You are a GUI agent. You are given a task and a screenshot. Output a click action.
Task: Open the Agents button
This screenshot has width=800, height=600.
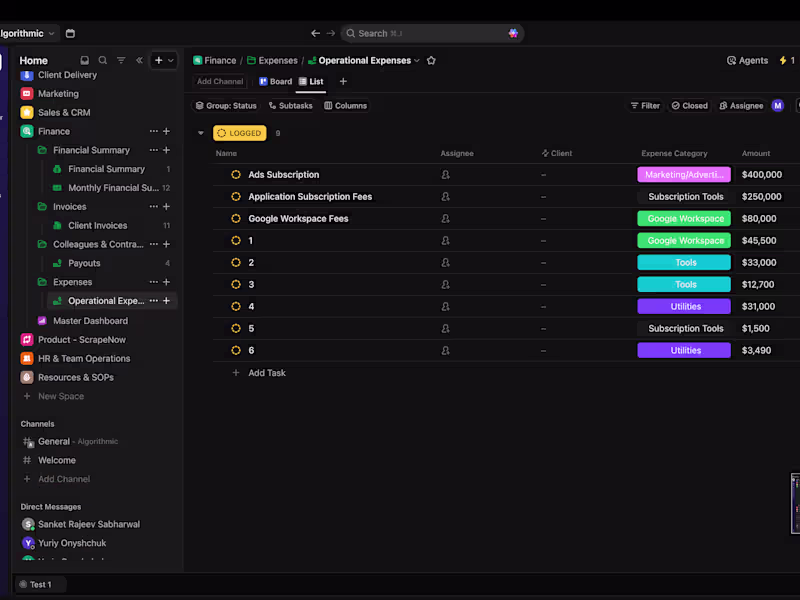pyautogui.click(x=747, y=60)
